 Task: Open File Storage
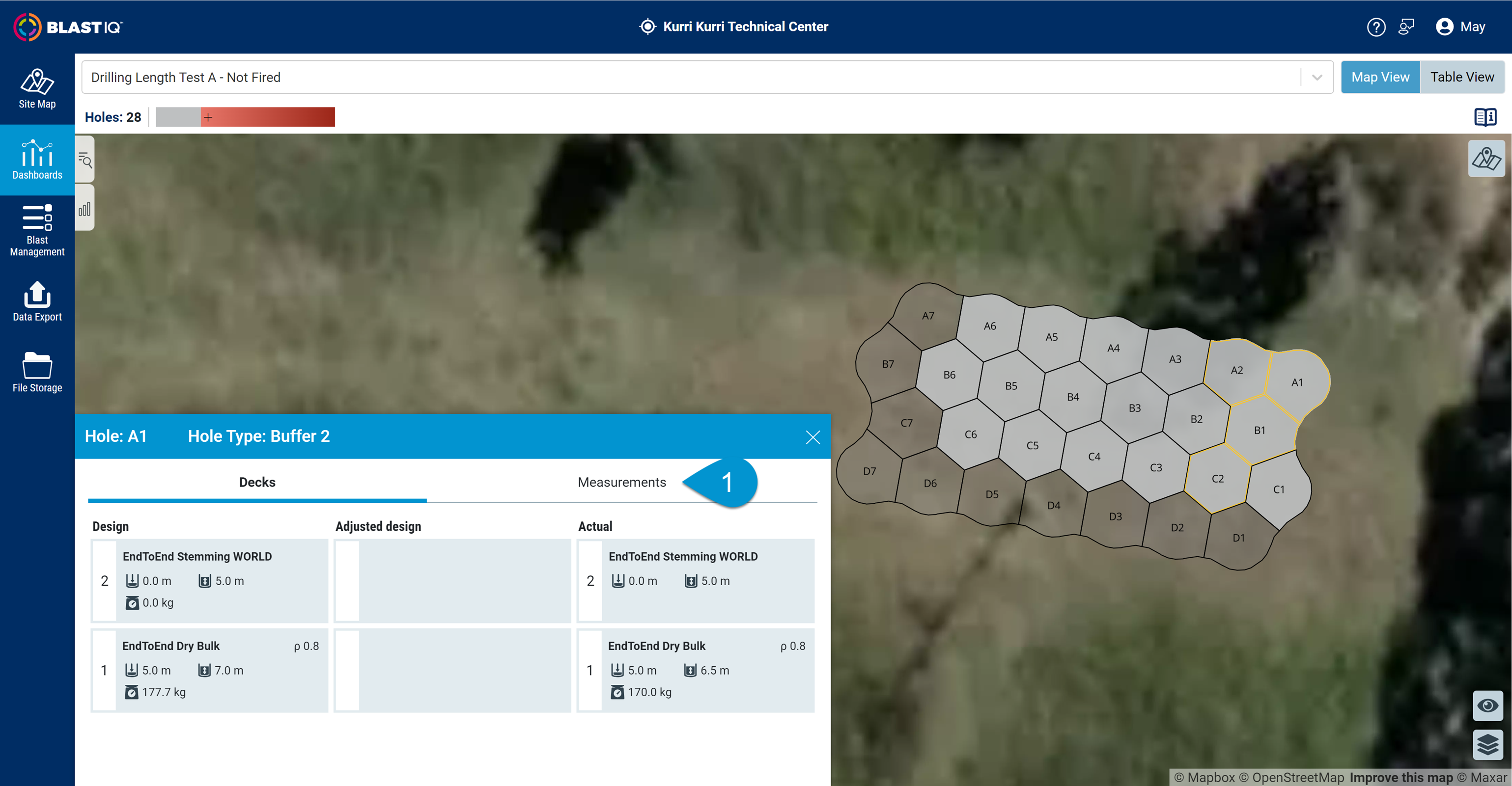click(x=37, y=373)
